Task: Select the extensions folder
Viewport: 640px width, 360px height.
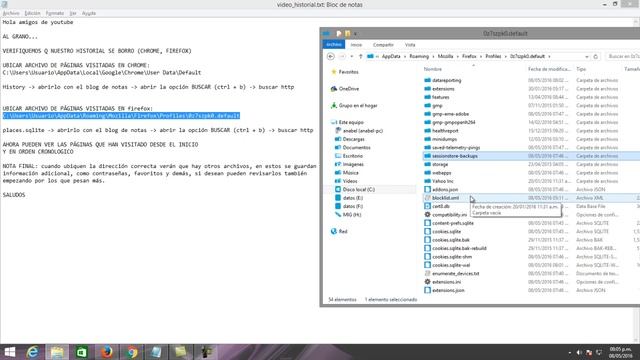Action: (x=443, y=89)
